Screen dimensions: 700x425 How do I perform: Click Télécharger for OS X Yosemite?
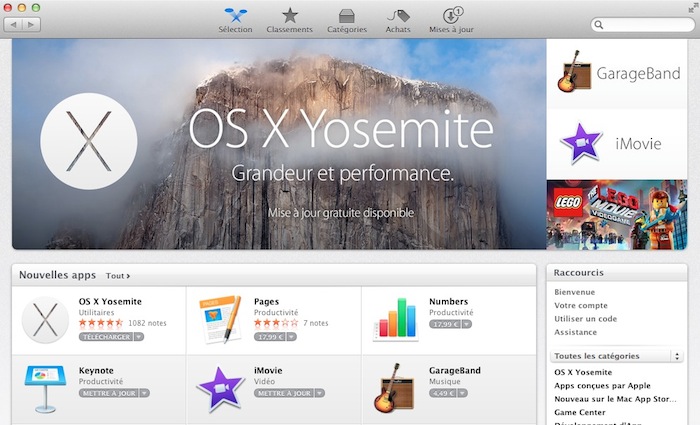[106, 337]
